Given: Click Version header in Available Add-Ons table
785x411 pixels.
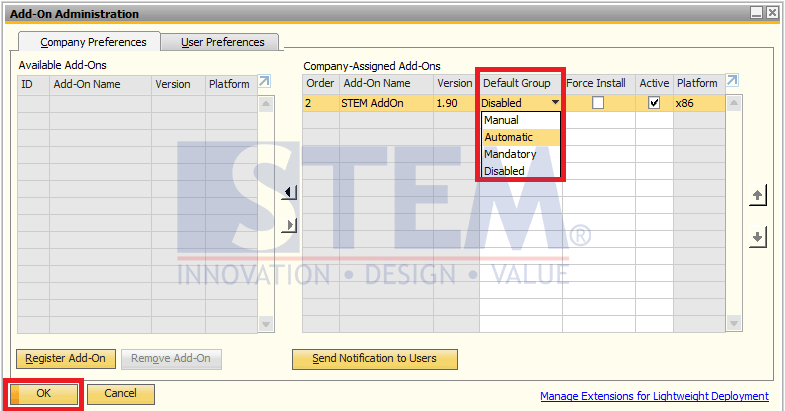Looking at the screenshot, I should pos(178,84).
